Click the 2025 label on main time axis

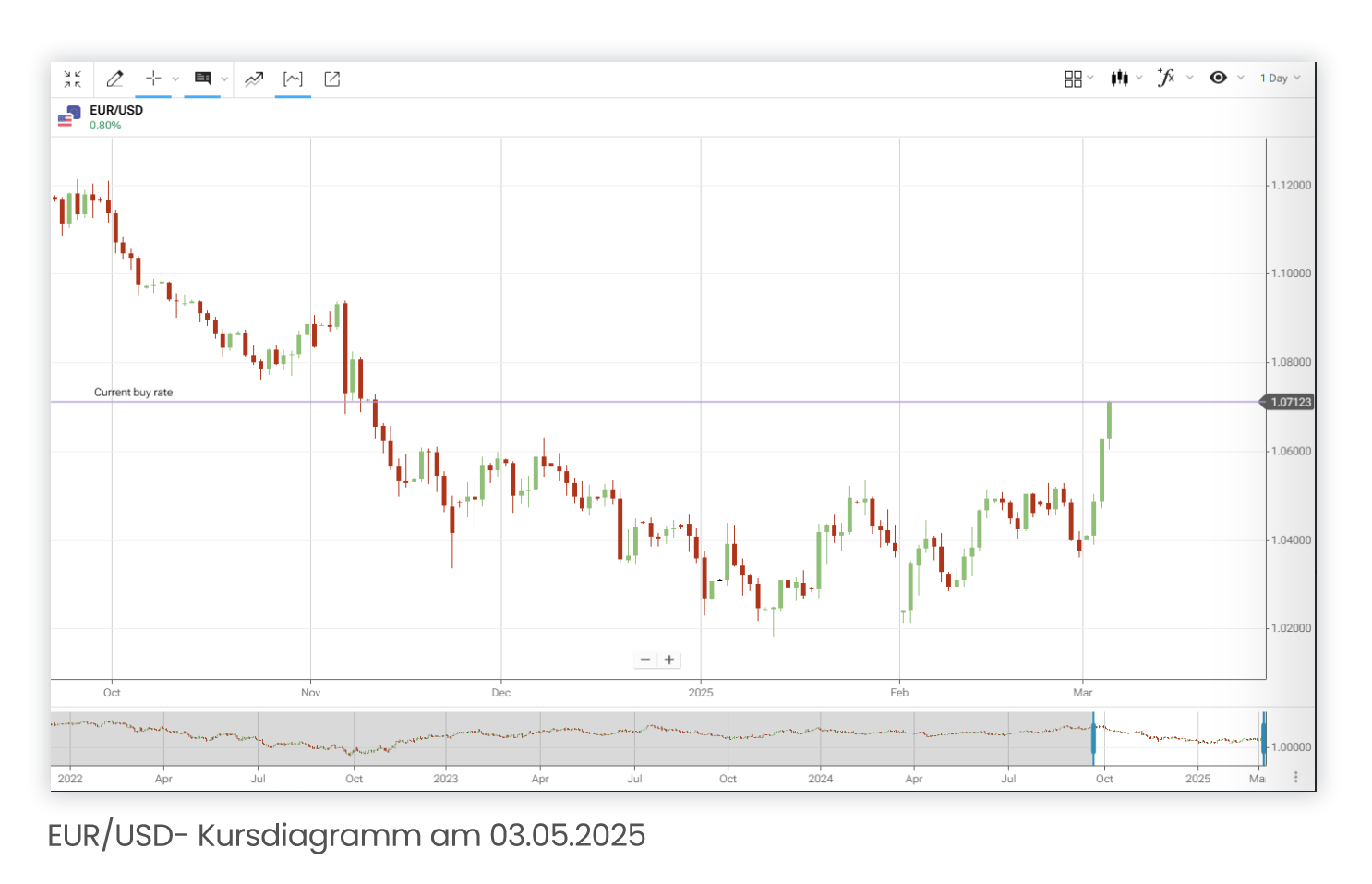pyautogui.click(x=701, y=693)
